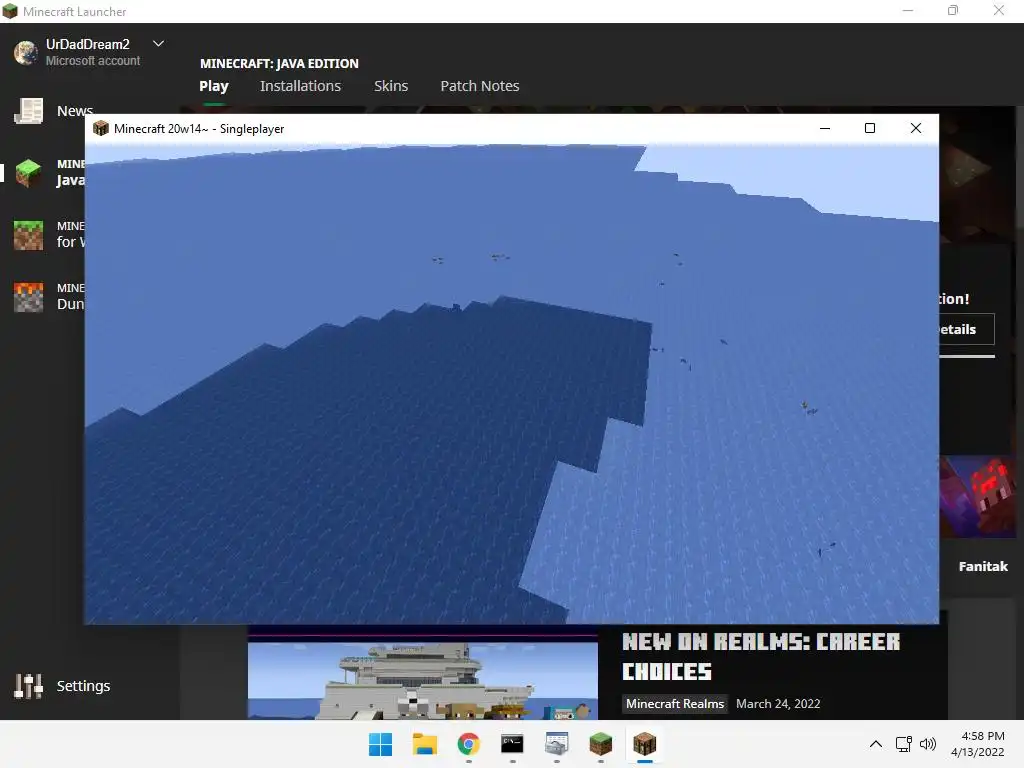1024x768 pixels.
Task: Open the News section icon in sidebar
Action: (x=29, y=111)
